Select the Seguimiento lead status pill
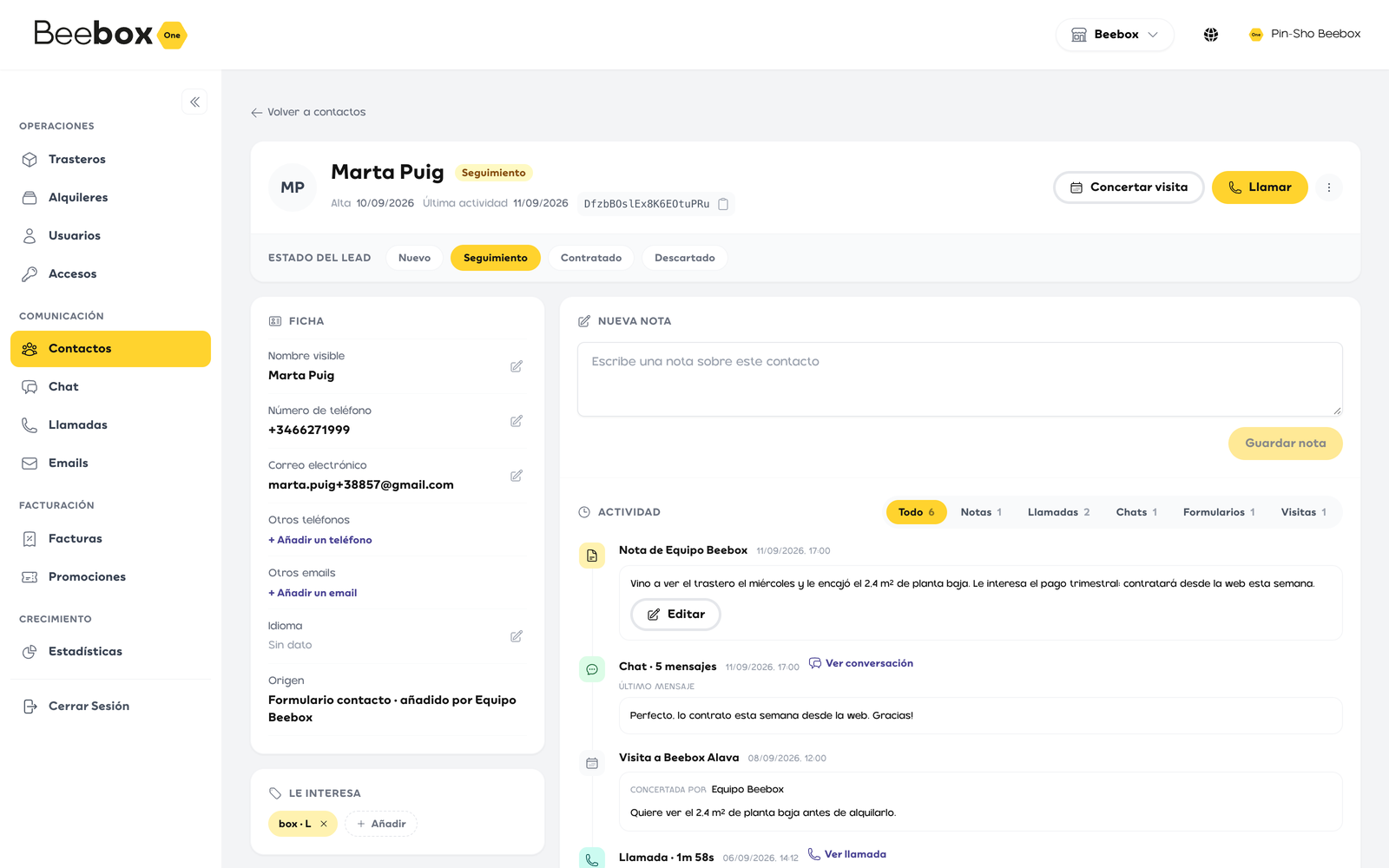This screenshot has width=1389, height=868. pos(496,258)
